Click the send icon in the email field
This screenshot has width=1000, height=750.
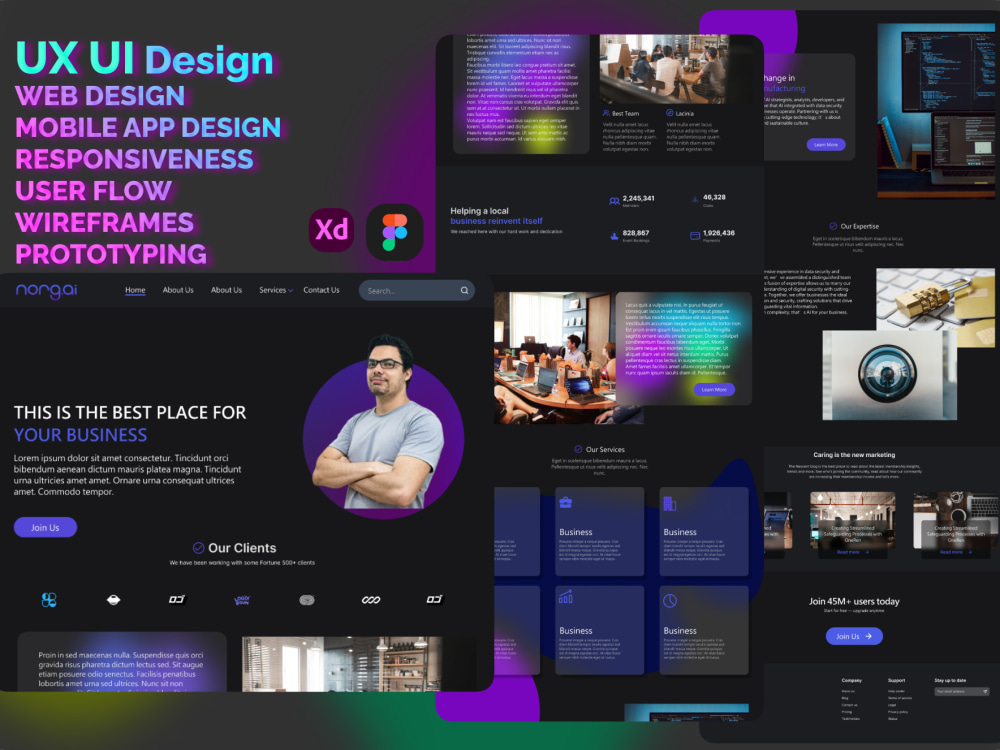985,691
